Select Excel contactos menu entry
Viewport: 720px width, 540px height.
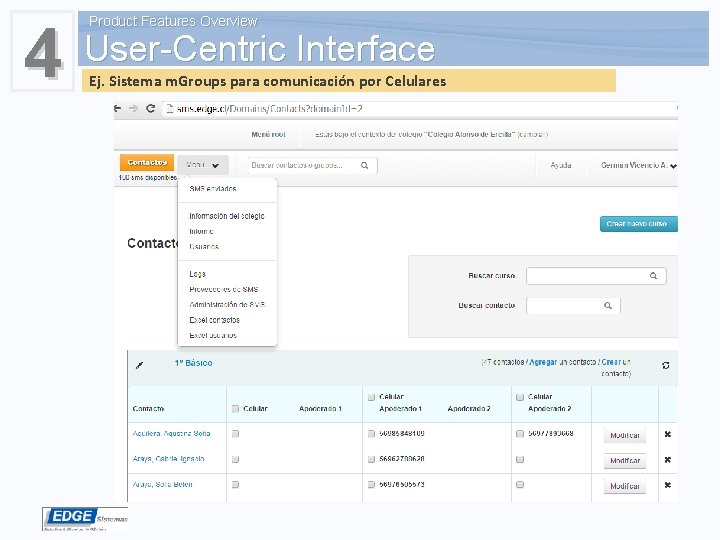coord(214,320)
